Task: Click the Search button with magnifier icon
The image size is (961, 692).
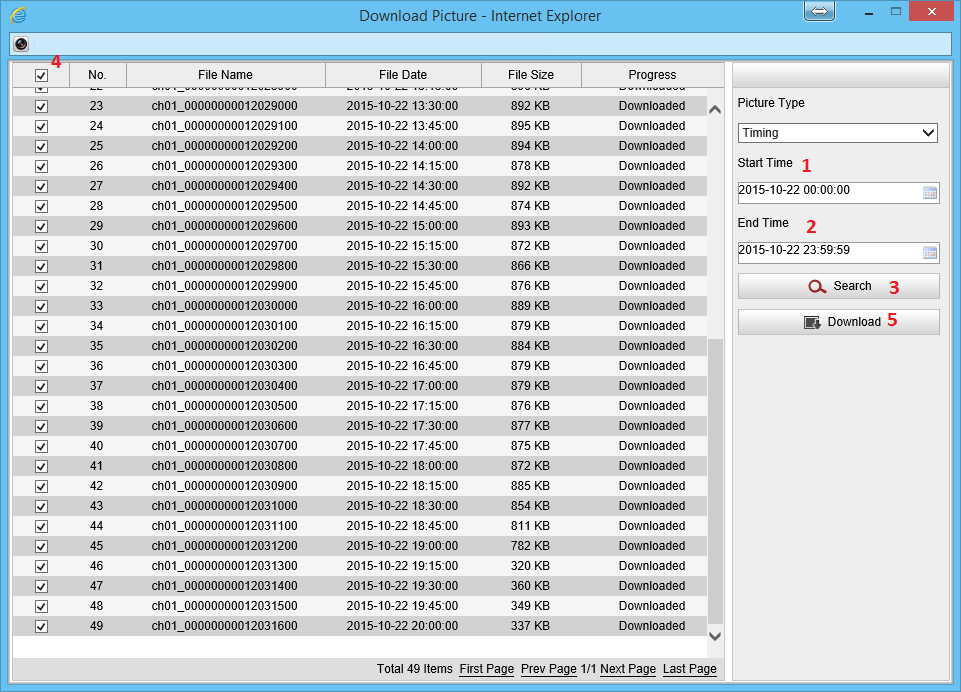Action: [x=838, y=286]
